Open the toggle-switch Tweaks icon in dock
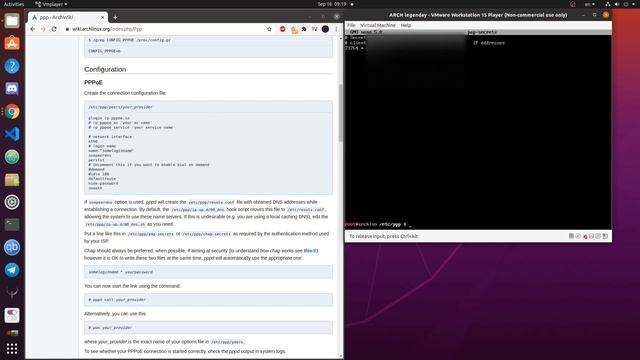 12,315
